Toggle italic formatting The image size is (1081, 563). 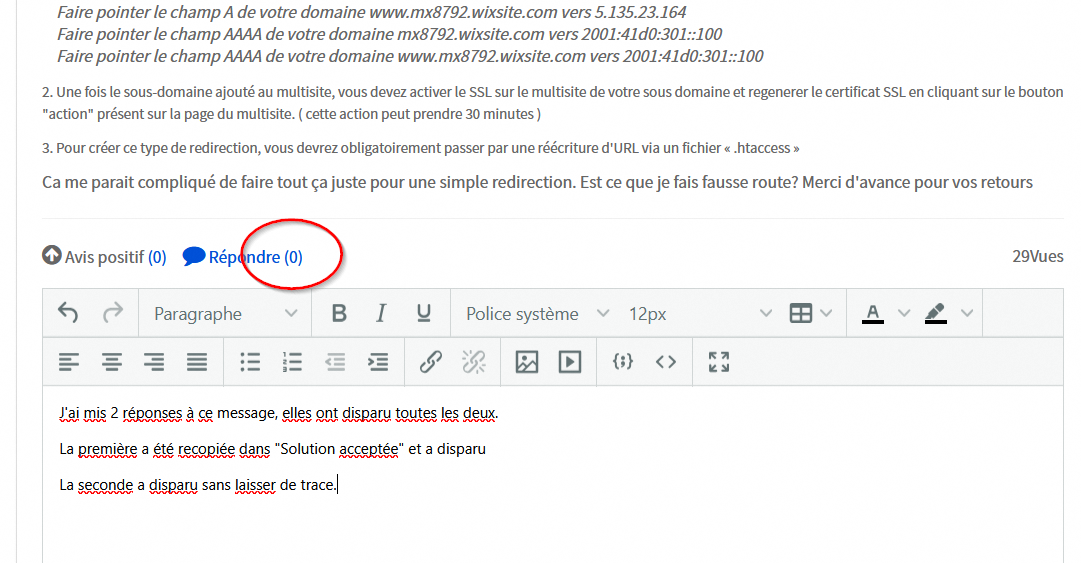click(381, 313)
